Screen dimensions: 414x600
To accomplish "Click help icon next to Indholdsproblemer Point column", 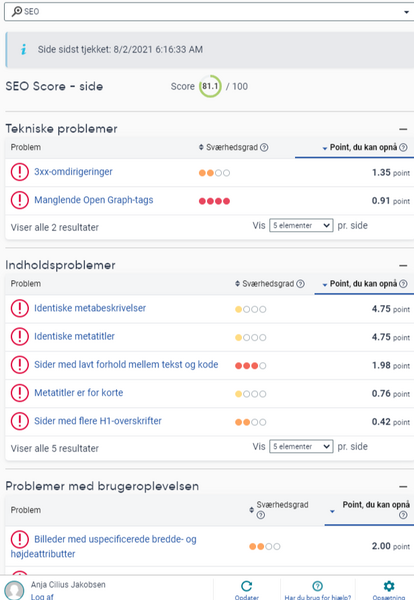I will [x=403, y=284].
